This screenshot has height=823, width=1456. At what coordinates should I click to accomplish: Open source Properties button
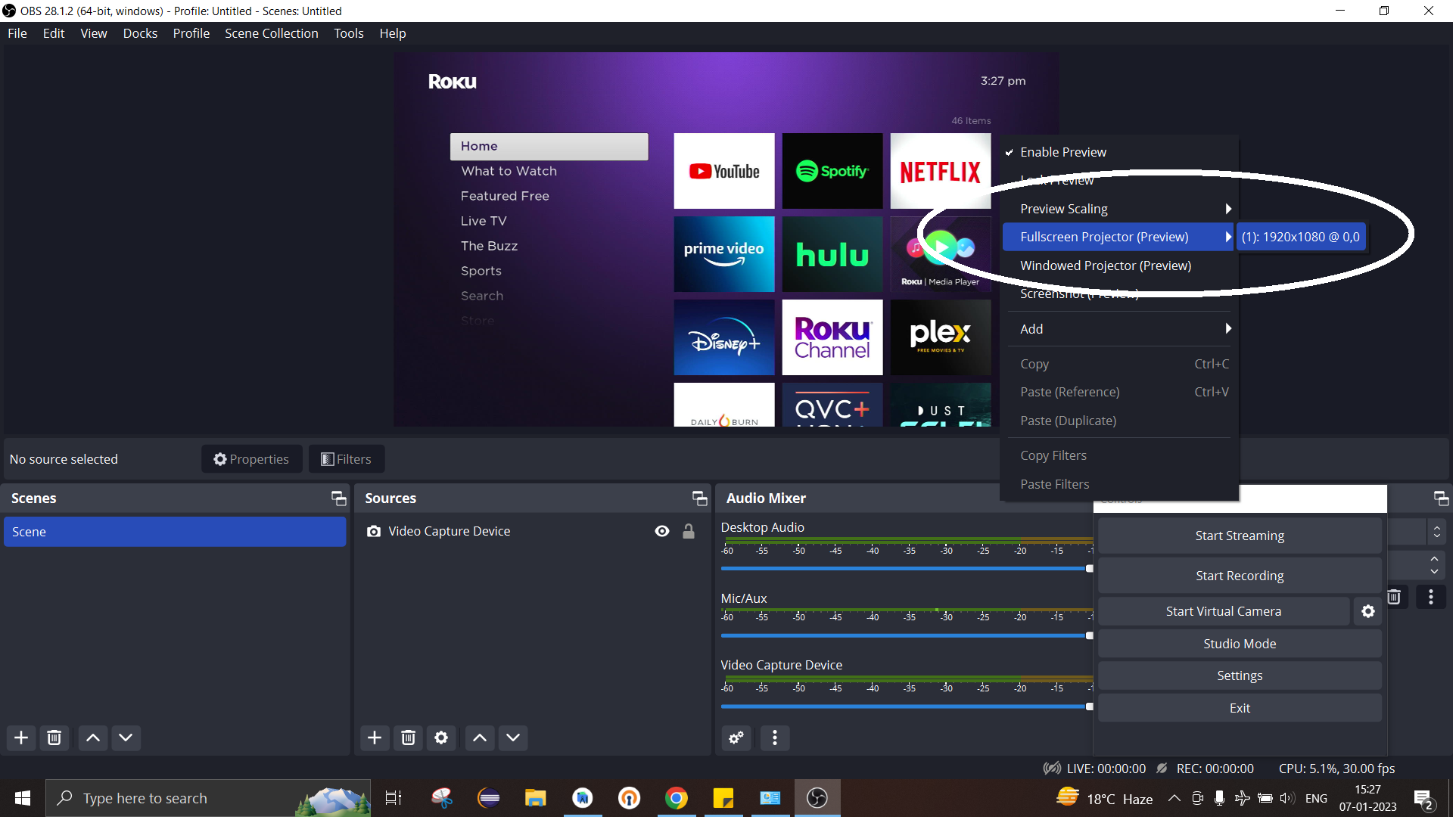tap(252, 460)
